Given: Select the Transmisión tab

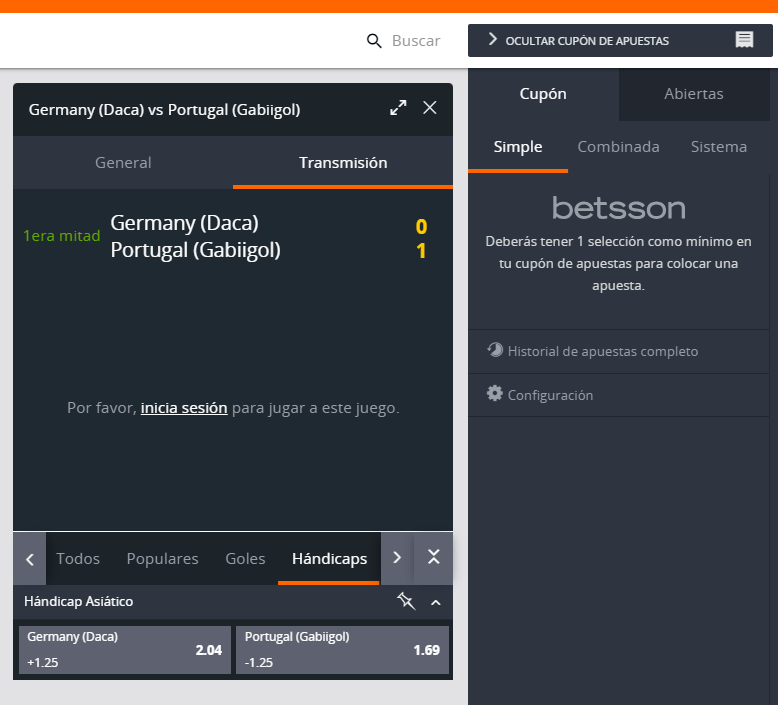Looking at the screenshot, I should pyautogui.click(x=343, y=162).
